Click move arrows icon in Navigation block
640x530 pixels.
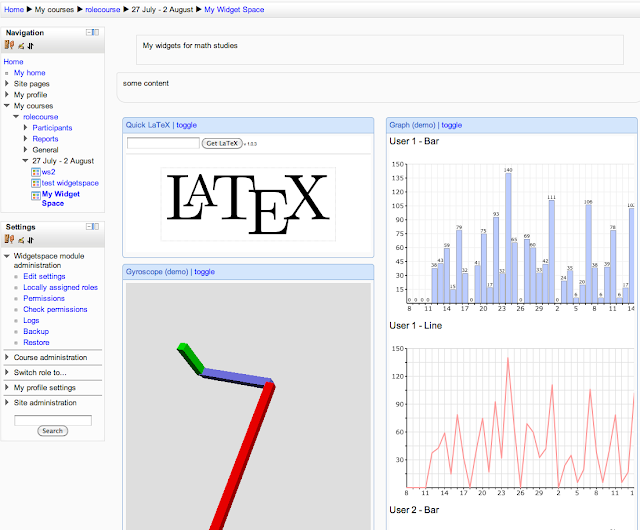click(31, 46)
